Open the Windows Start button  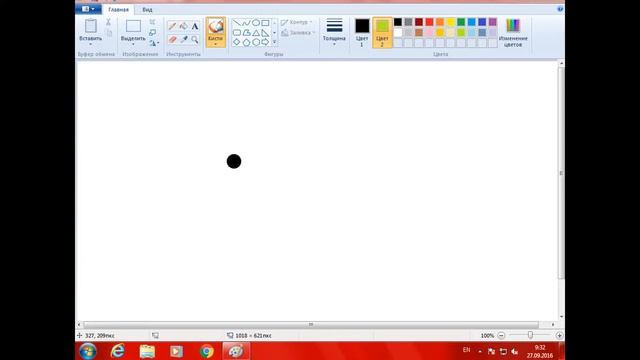[88, 351]
